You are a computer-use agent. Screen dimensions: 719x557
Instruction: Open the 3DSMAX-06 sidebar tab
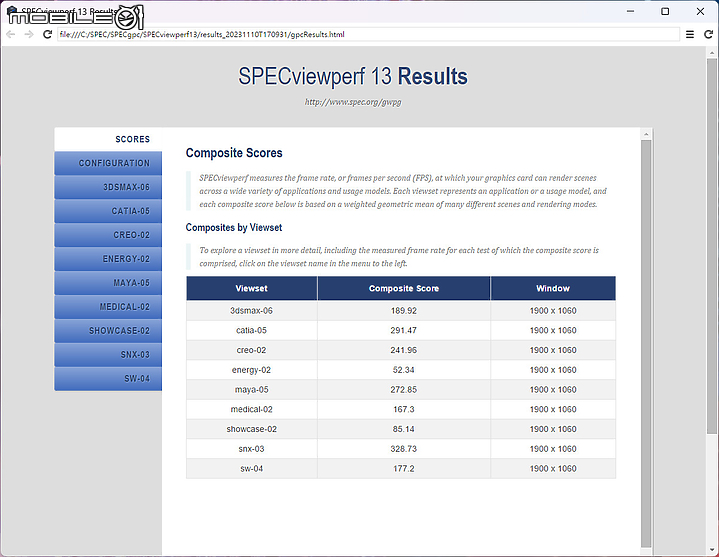click(x=108, y=187)
